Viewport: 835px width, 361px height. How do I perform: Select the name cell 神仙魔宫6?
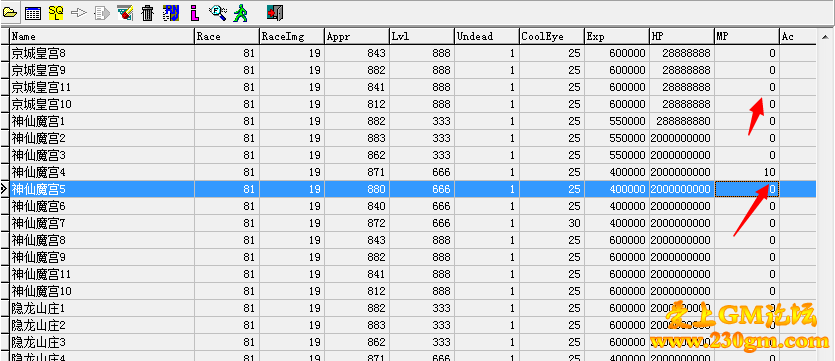click(x=102, y=206)
